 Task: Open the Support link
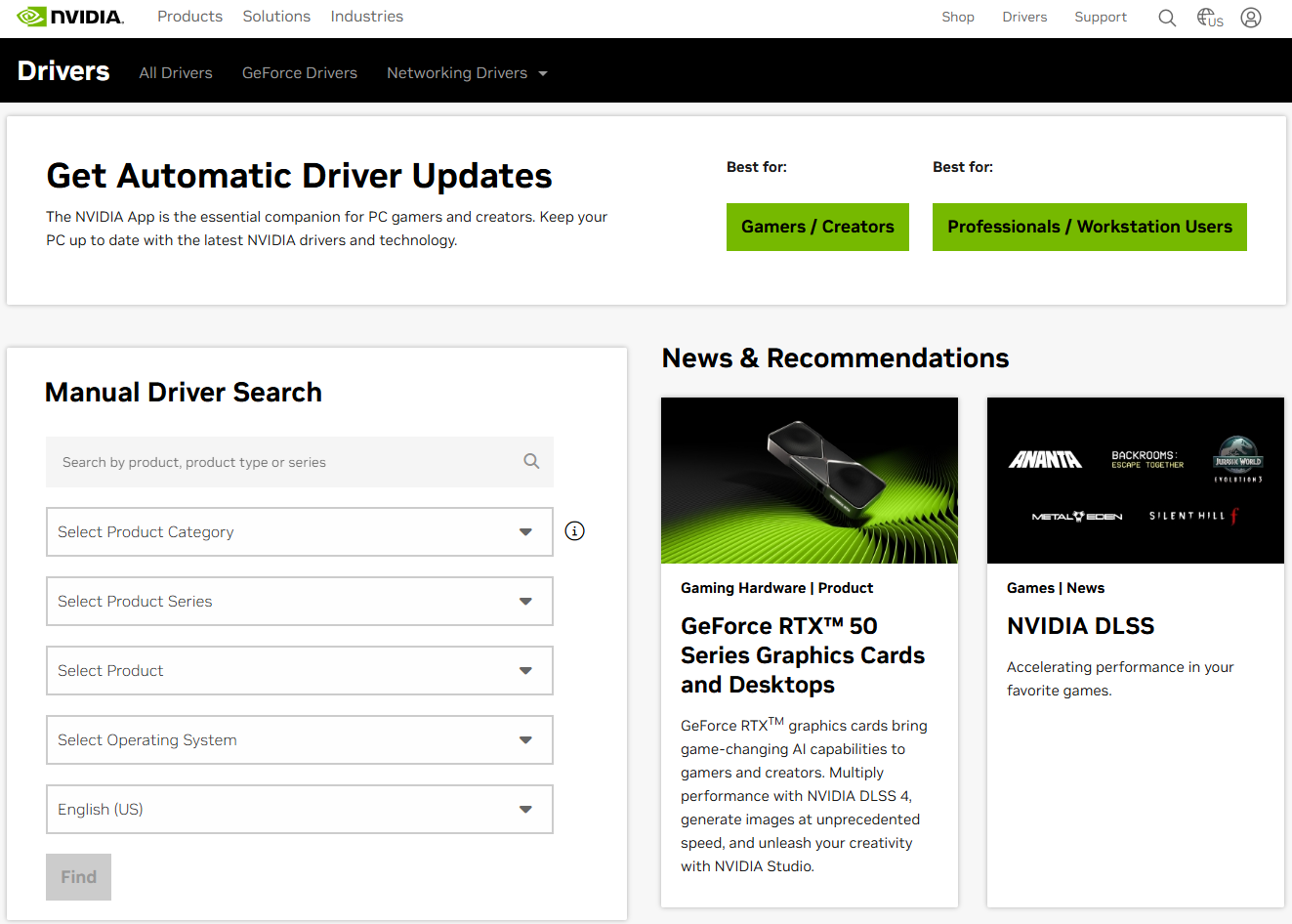tap(1101, 17)
